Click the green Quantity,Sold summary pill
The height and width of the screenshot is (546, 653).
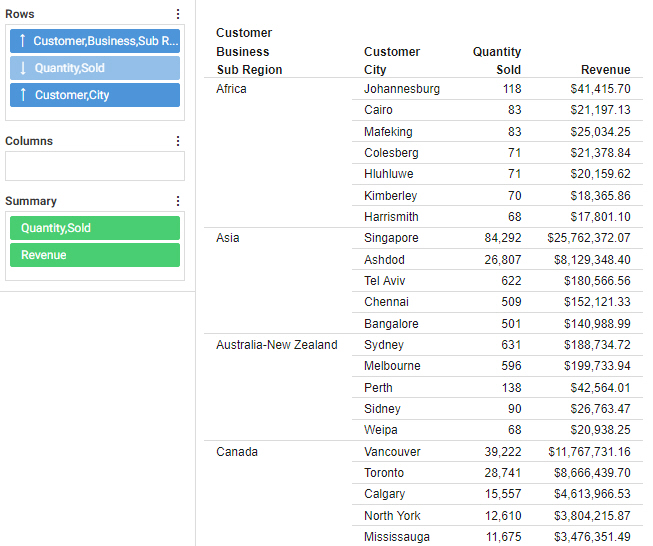coord(95,228)
